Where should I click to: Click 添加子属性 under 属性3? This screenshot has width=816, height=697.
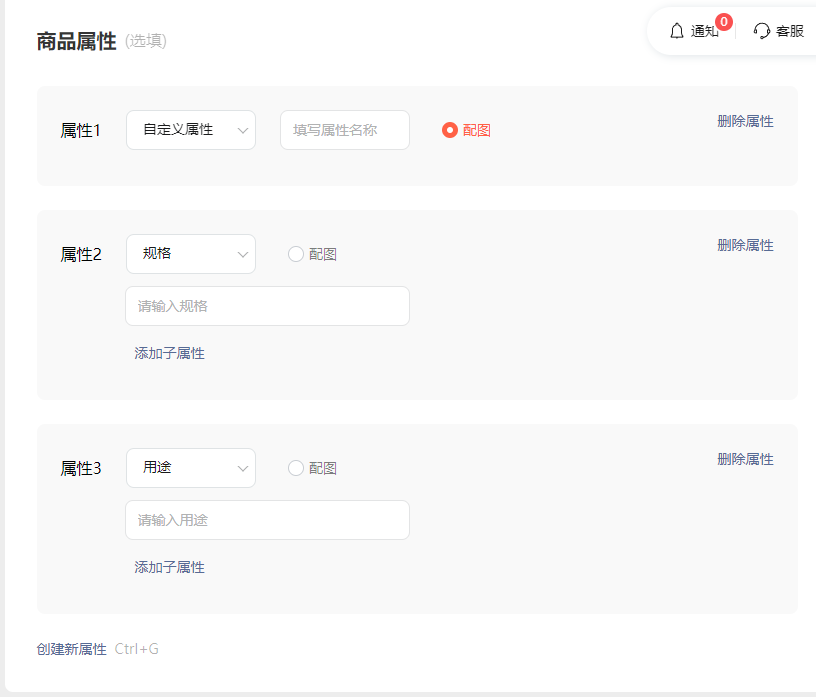[x=170, y=567]
